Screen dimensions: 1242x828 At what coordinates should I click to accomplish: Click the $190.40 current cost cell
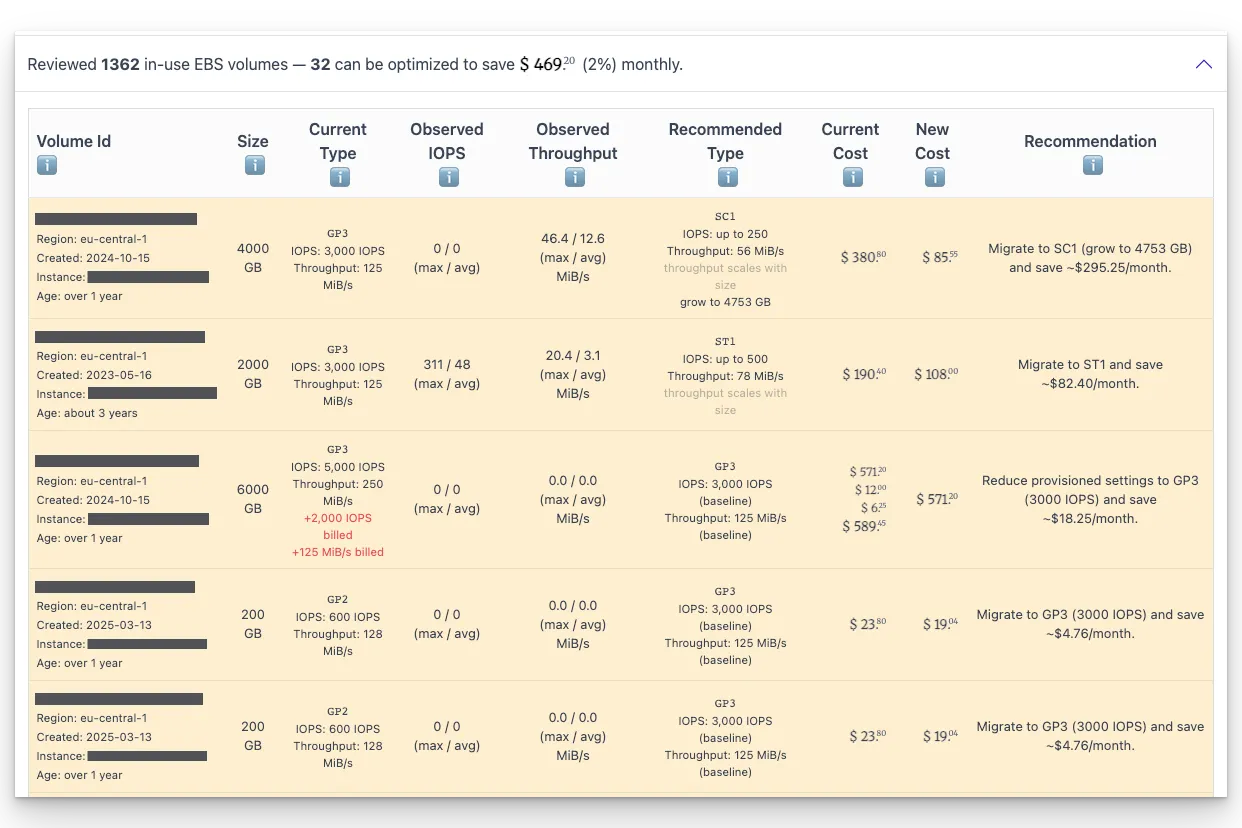(x=863, y=374)
